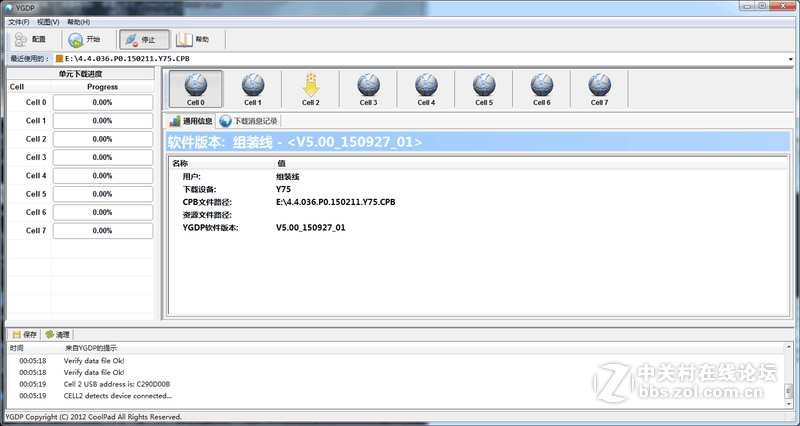Image resolution: width=800 pixels, height=426 pixels.
Task: Click the Cell 5 progress bar
Action: click(x=103, y=194)
